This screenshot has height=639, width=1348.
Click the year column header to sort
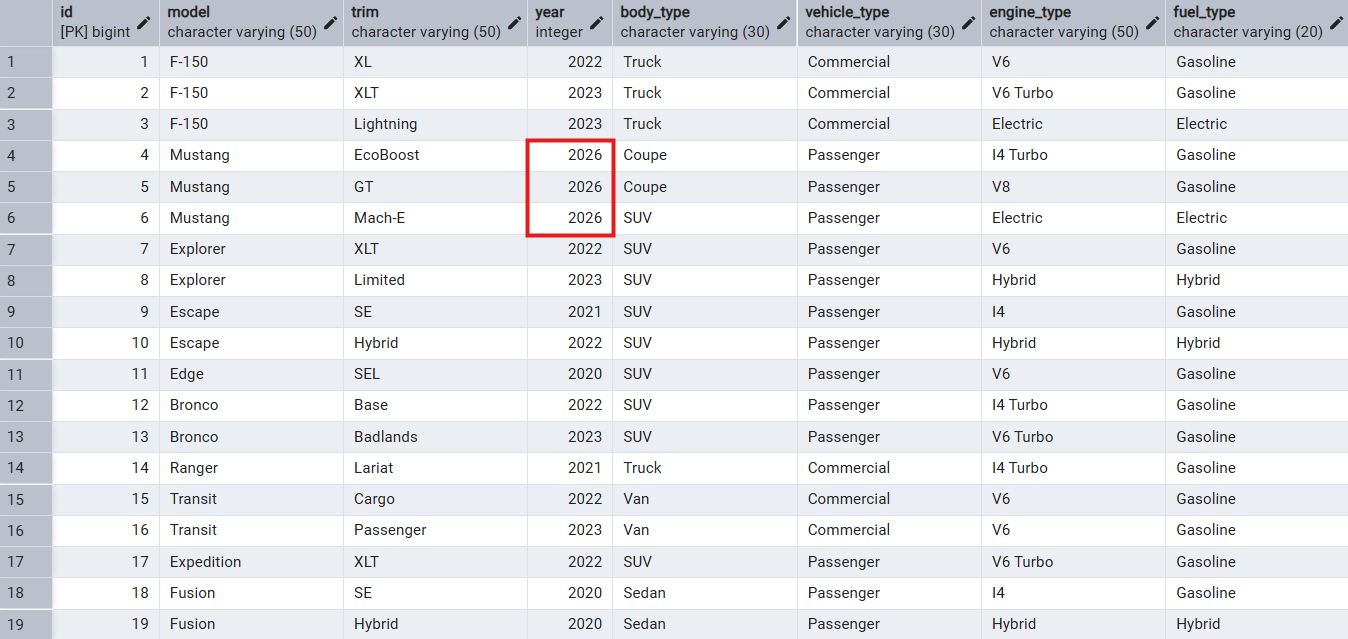[550, 12]
